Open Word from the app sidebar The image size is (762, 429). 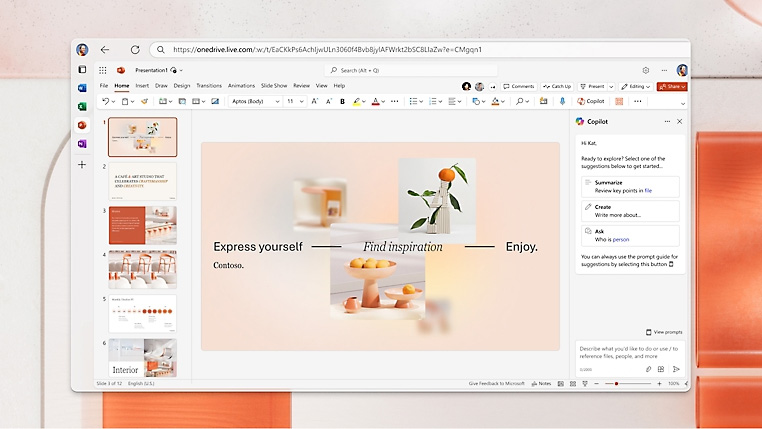click(x=82, y=88)
